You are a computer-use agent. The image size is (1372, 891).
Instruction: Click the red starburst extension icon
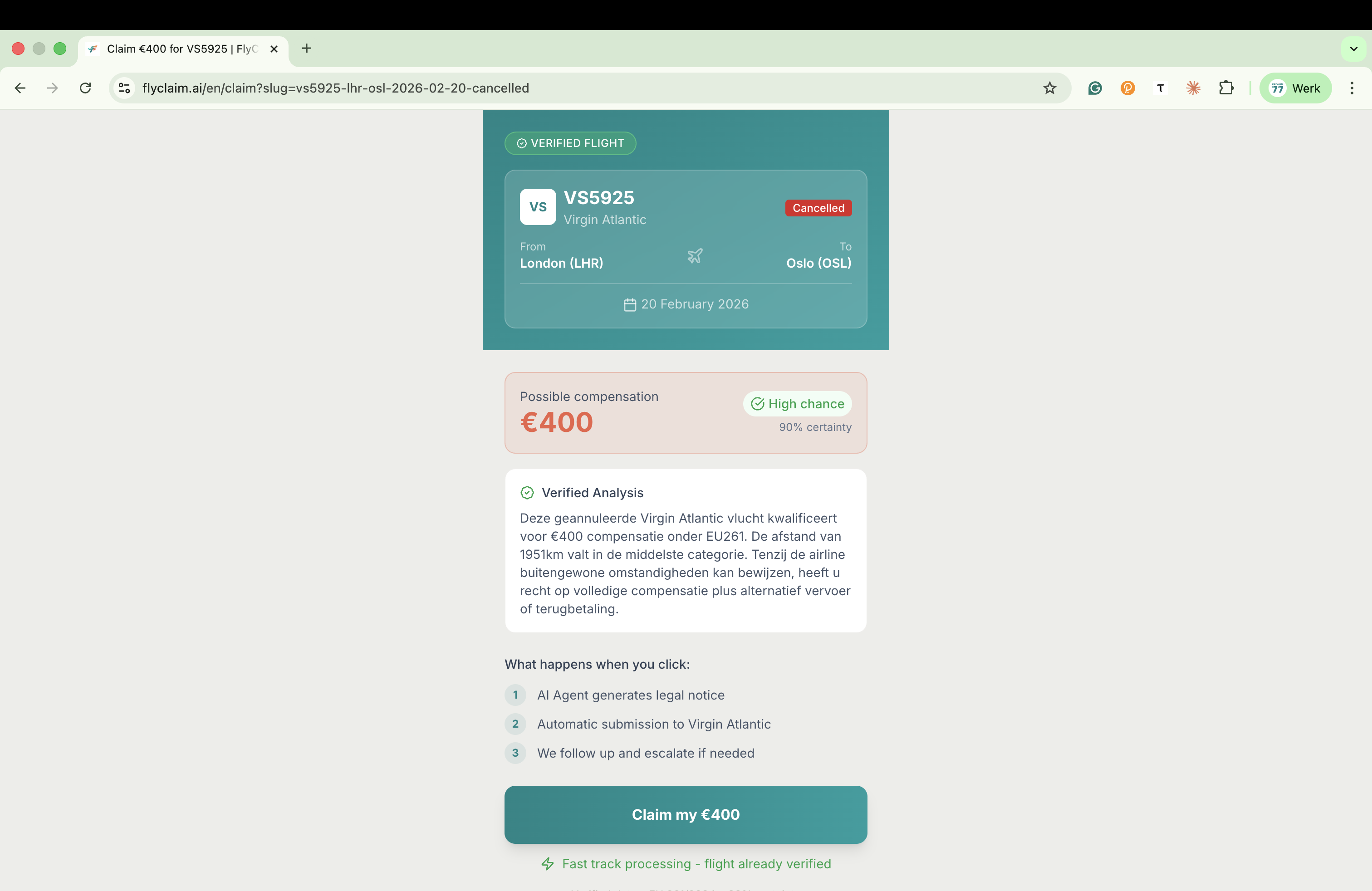(1193, 88)
